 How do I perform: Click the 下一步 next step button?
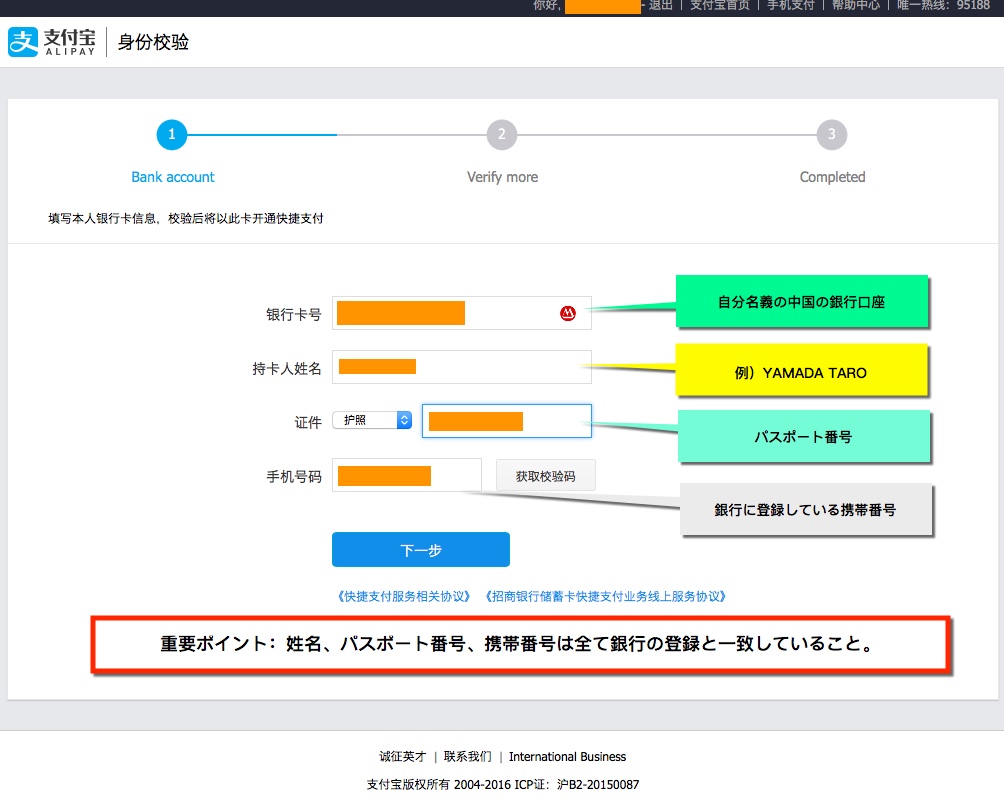click(x=421, y=550)
